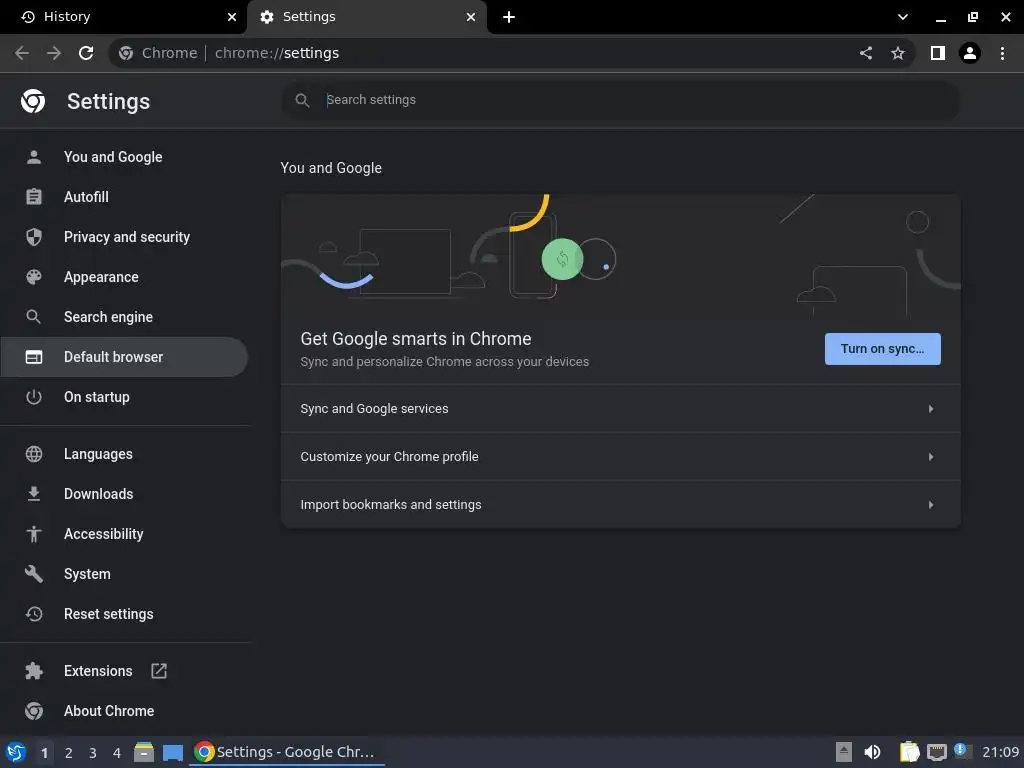Click the browser back arrow
This screenshot has width=1024, height=768.
(x=22, y=53)
